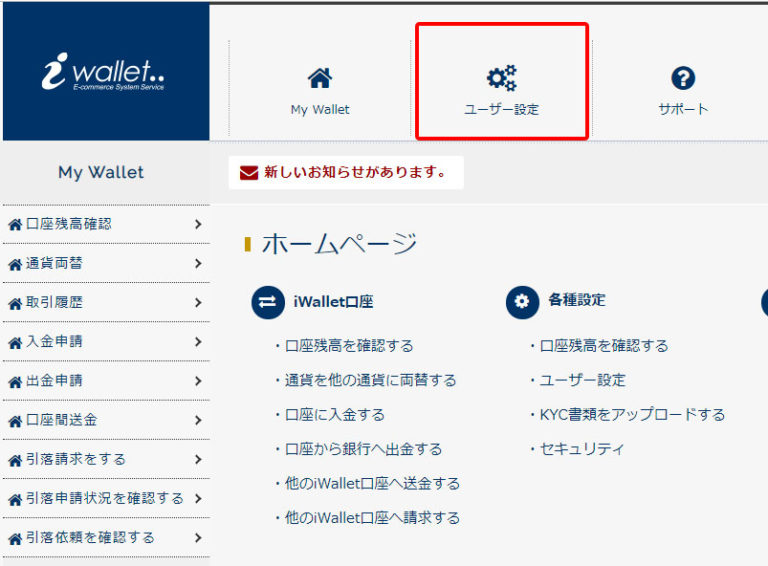Click the 各種設定 section heading
The width and height of the screenshot is (768, 566).
[577, 300]
